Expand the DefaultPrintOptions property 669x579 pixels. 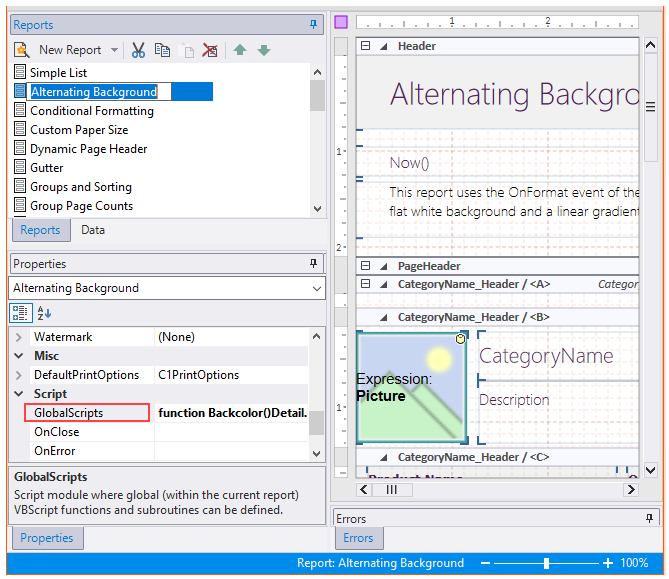pyautogui.click(x=19, y=375)
